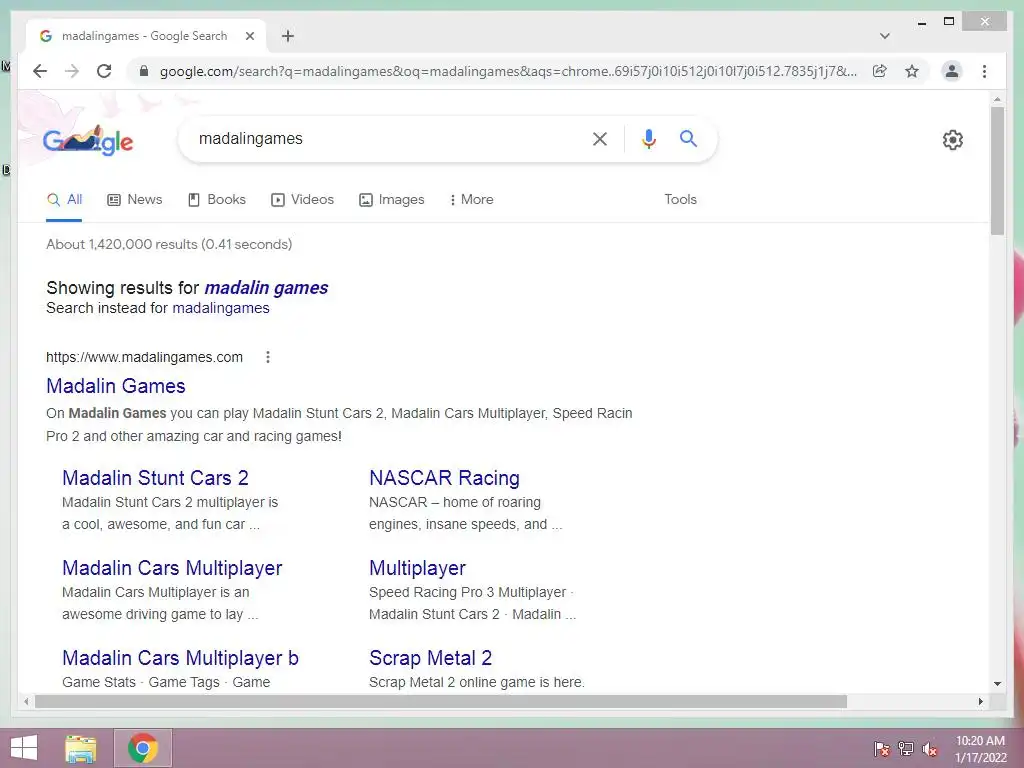Click the https://www.madalingames.com URL text
The height and width of the screenshot is (768, 1024).
coord(144,357)
